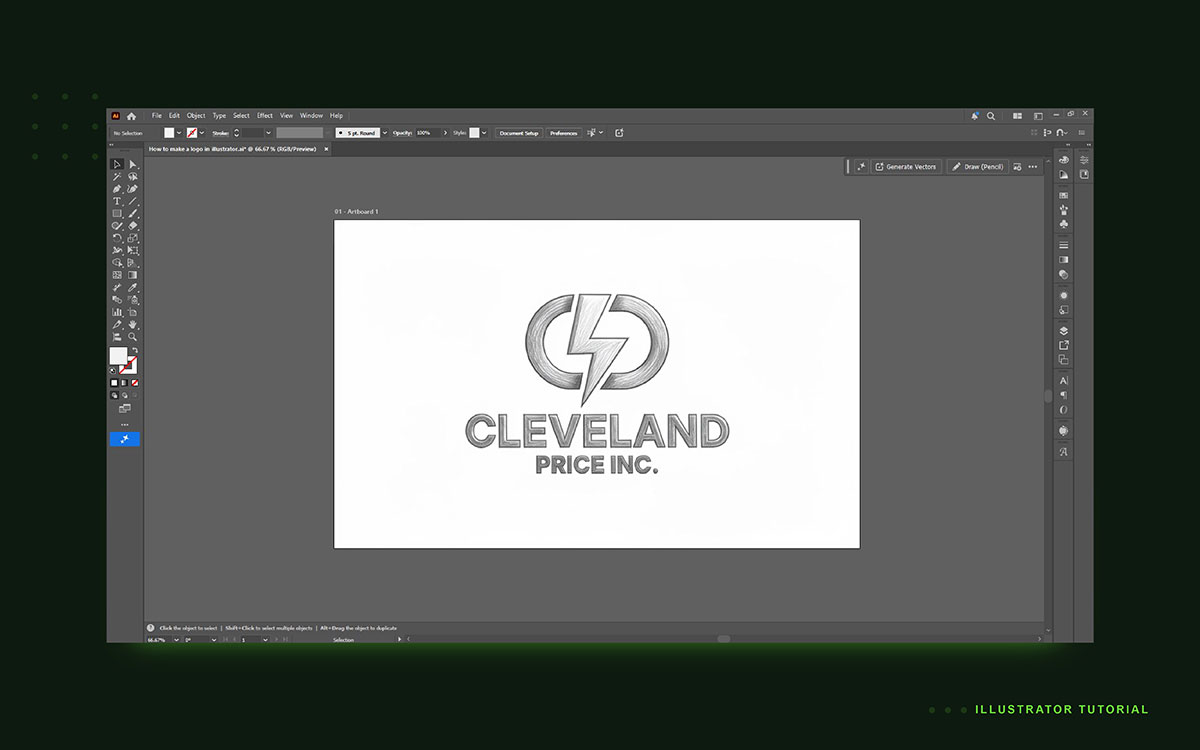The image size is (1200, 750).
Task: Select the Pen tool
Action: [116, 188]
